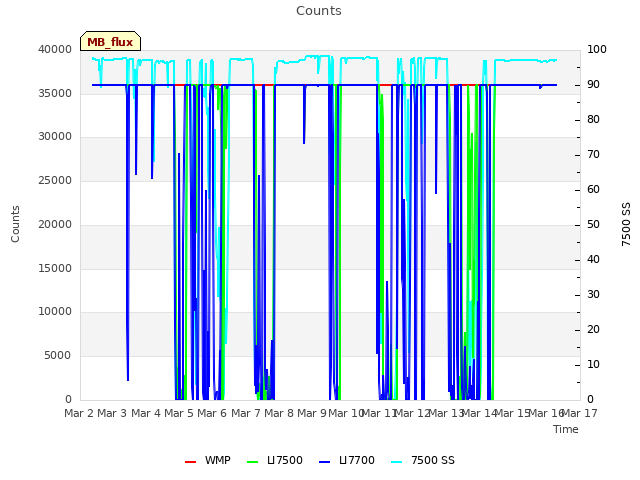Screen dimensions: 640x480
Task: Click the 30 right-axis tick label
Action: (x=593, y=295)
